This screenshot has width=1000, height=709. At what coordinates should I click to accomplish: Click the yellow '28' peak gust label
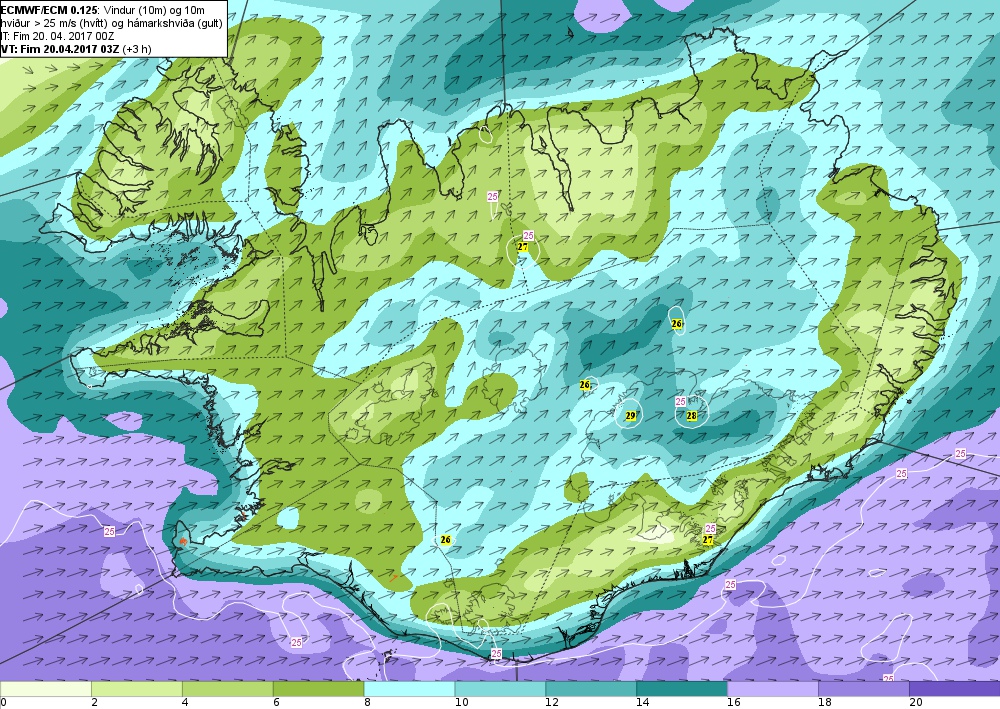point(691,416)
